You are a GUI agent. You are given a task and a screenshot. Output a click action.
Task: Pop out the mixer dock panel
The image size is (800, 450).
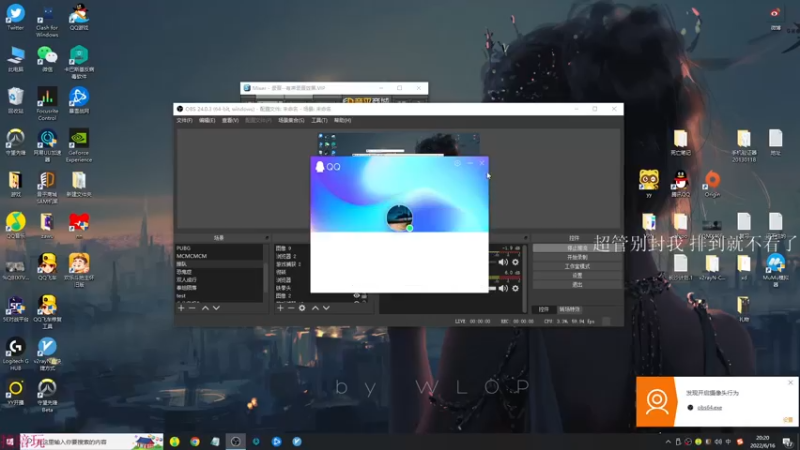coord(525,238)
